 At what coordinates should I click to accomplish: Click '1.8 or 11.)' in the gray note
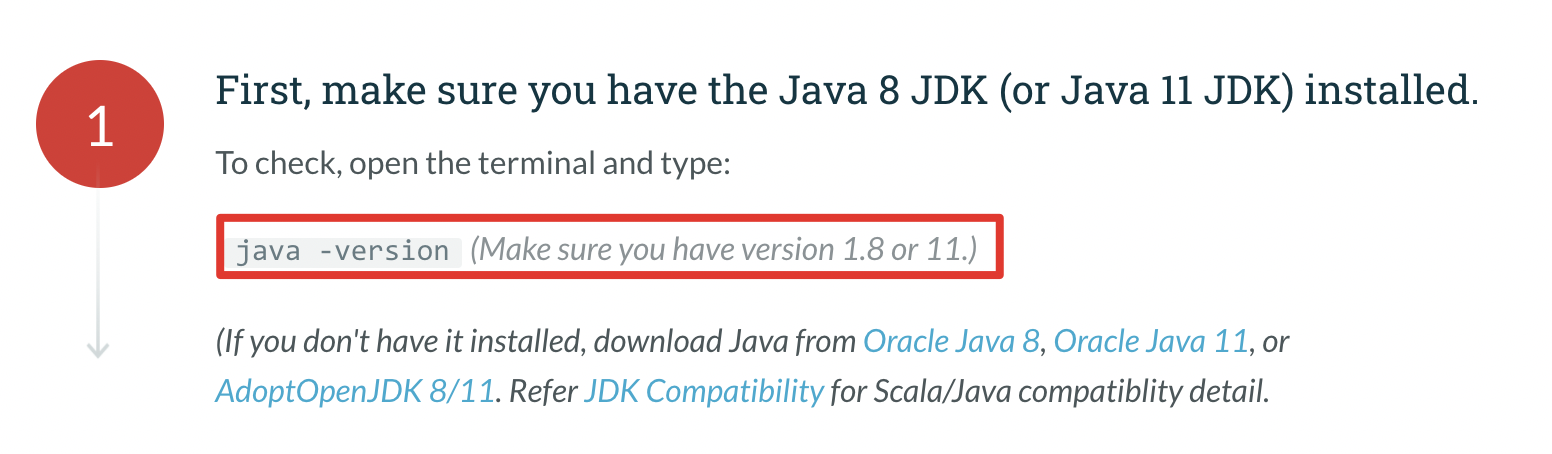(x=905, y=249)
